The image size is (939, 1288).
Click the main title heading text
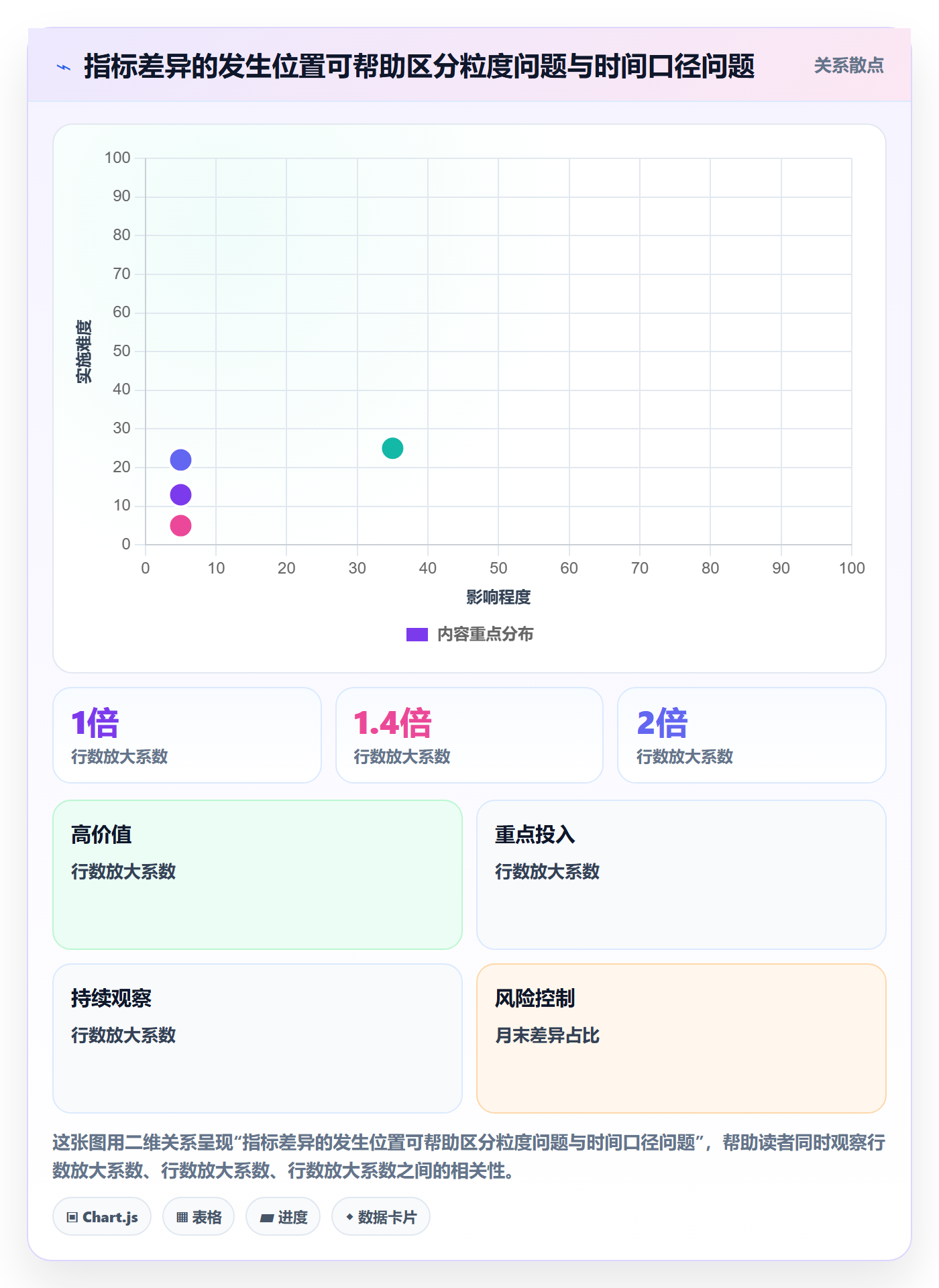coord(419,66)
